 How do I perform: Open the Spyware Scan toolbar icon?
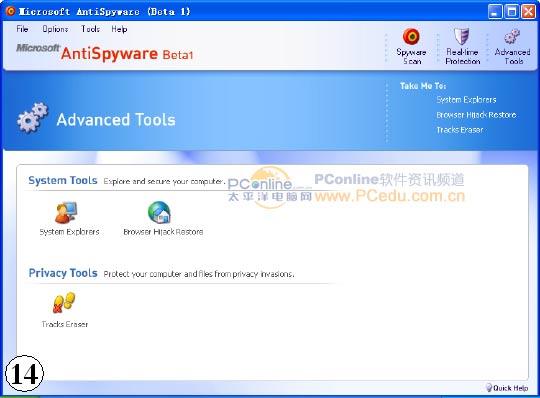(x=411, y=36)
